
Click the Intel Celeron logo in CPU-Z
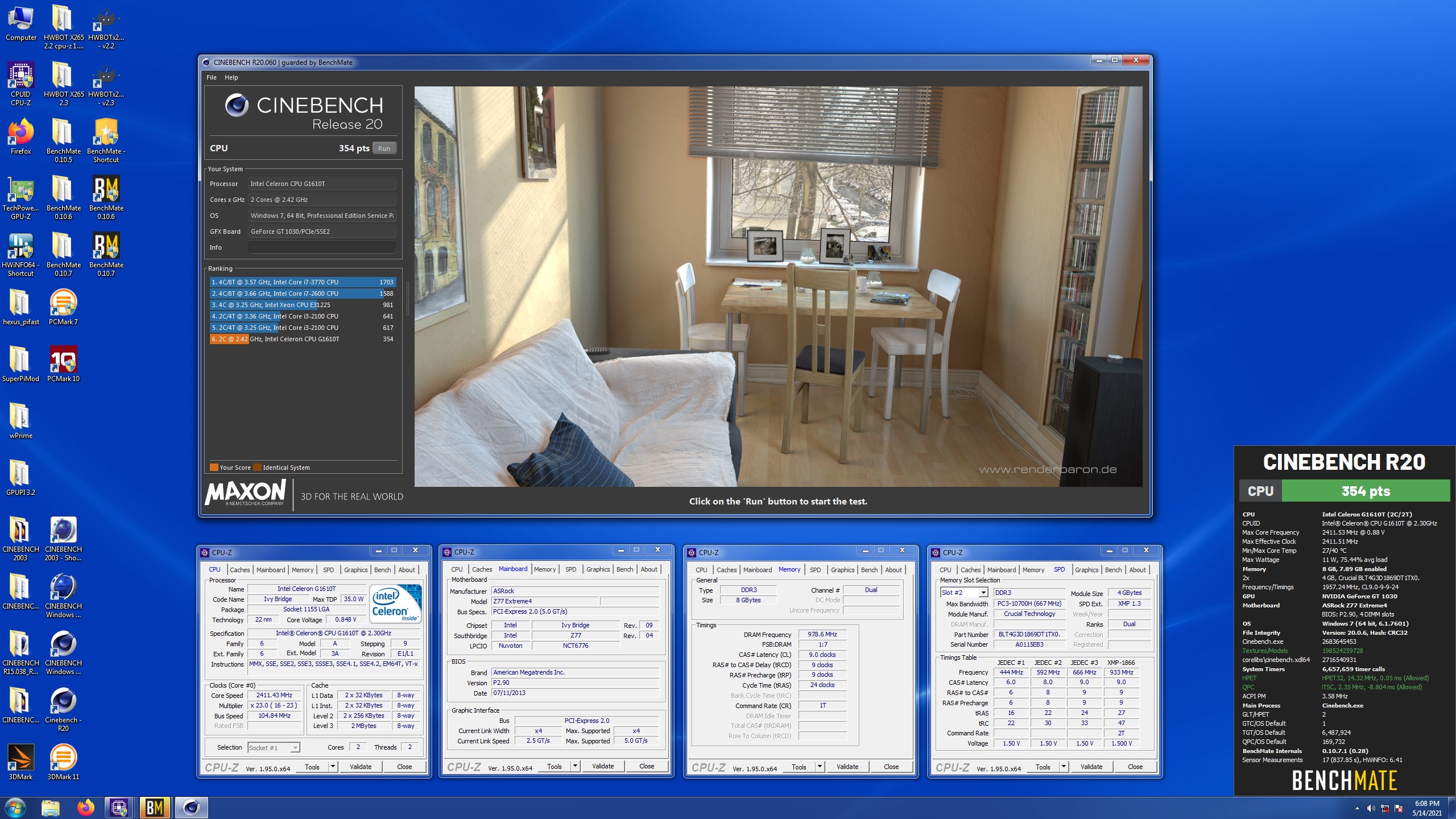tap(396, 604)
